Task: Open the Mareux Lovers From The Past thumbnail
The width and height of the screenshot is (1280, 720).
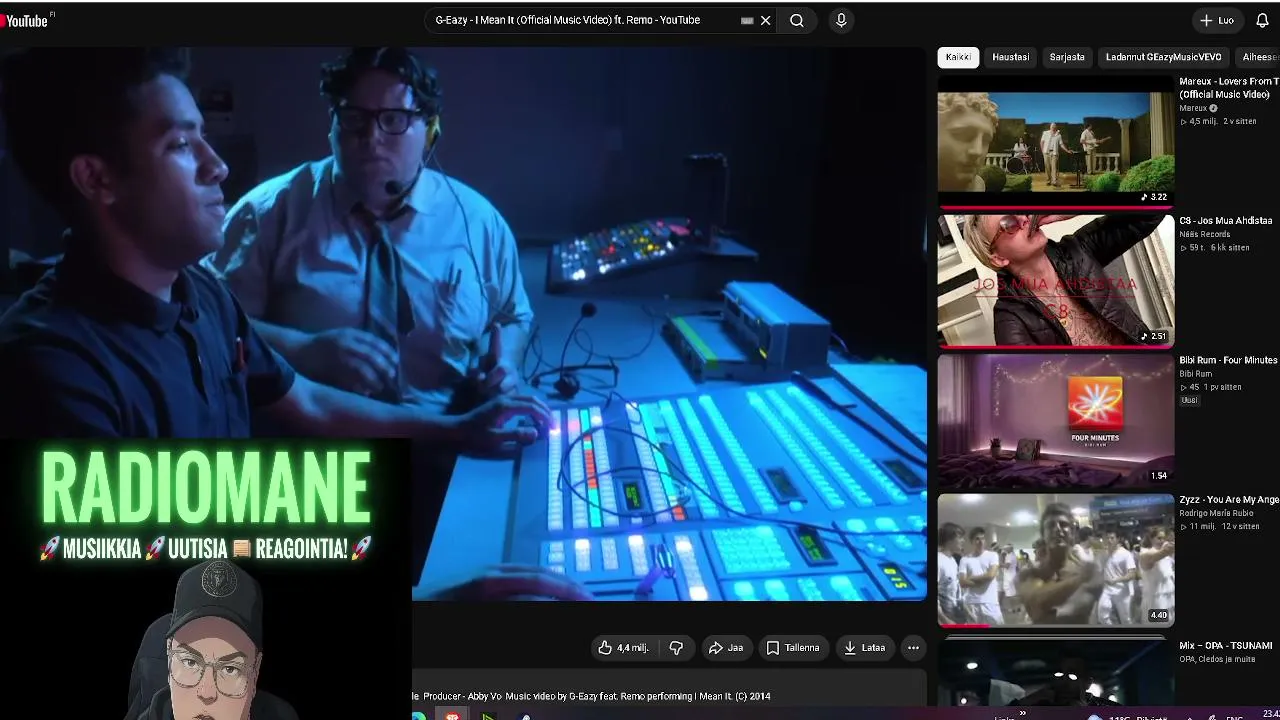Action: coord(1056,142)
